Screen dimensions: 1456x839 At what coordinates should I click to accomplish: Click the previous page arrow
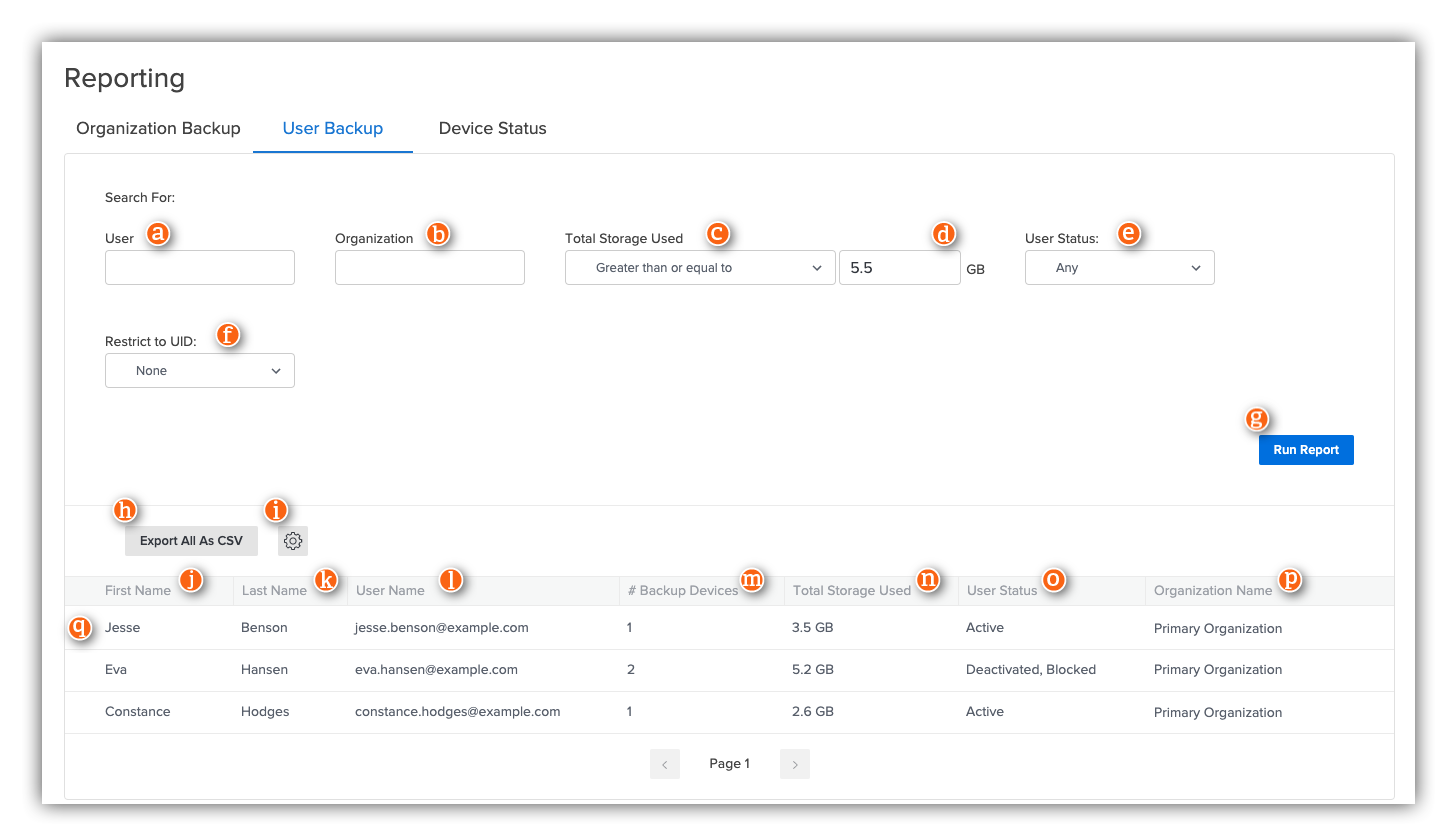click(665, 763)
